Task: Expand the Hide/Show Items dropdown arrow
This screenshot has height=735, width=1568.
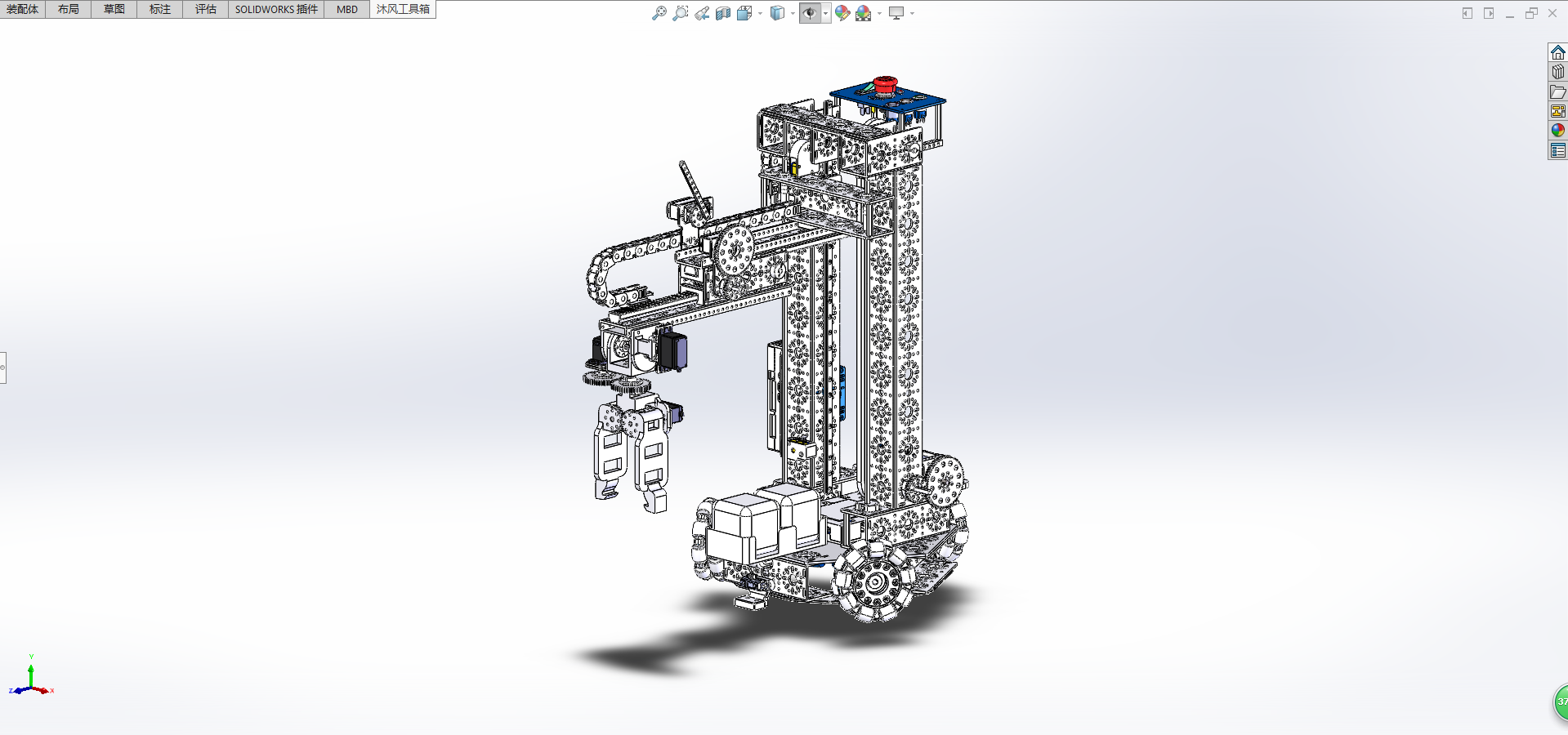Action: coord(825,13)
